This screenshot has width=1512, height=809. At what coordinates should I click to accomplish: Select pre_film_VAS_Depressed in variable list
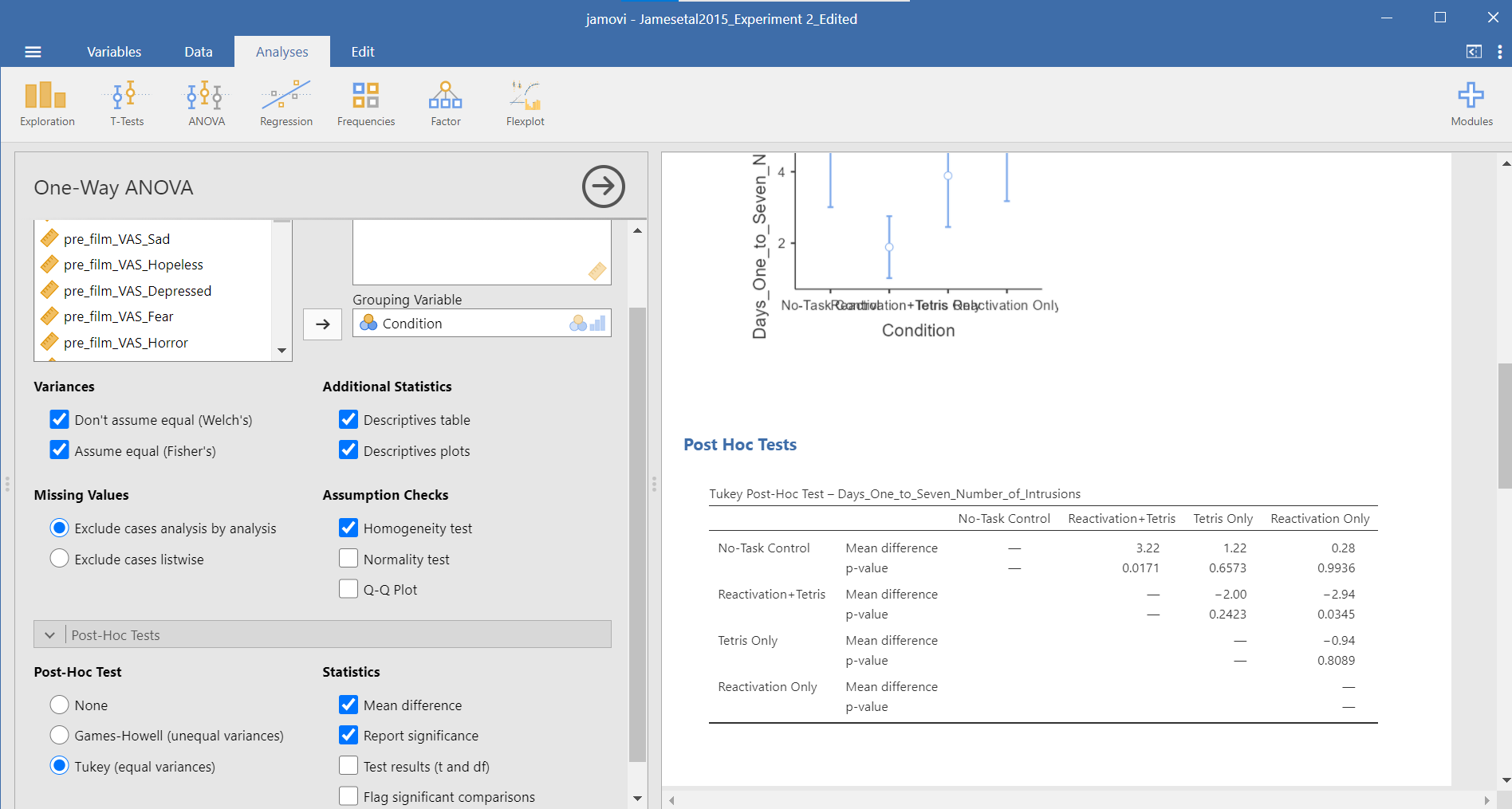coord(137,290)
